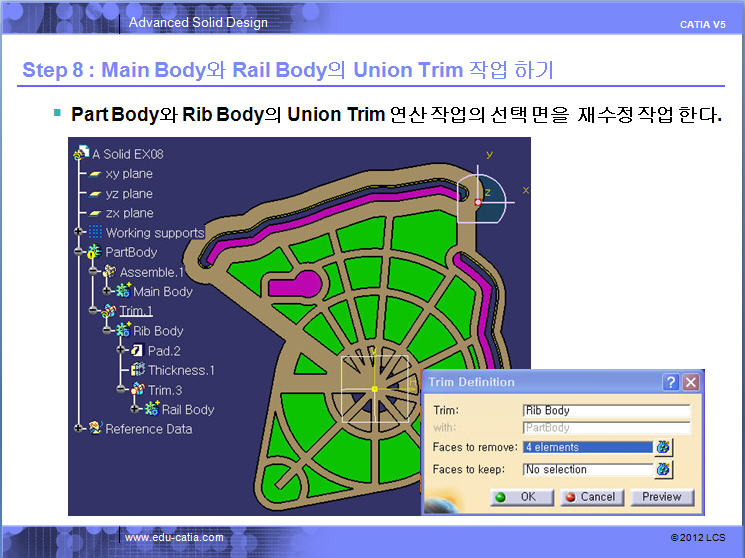Click the compass at top right of viewport
Image resolution: width=745 pixels, height=558 pixels.
point(480,198)
